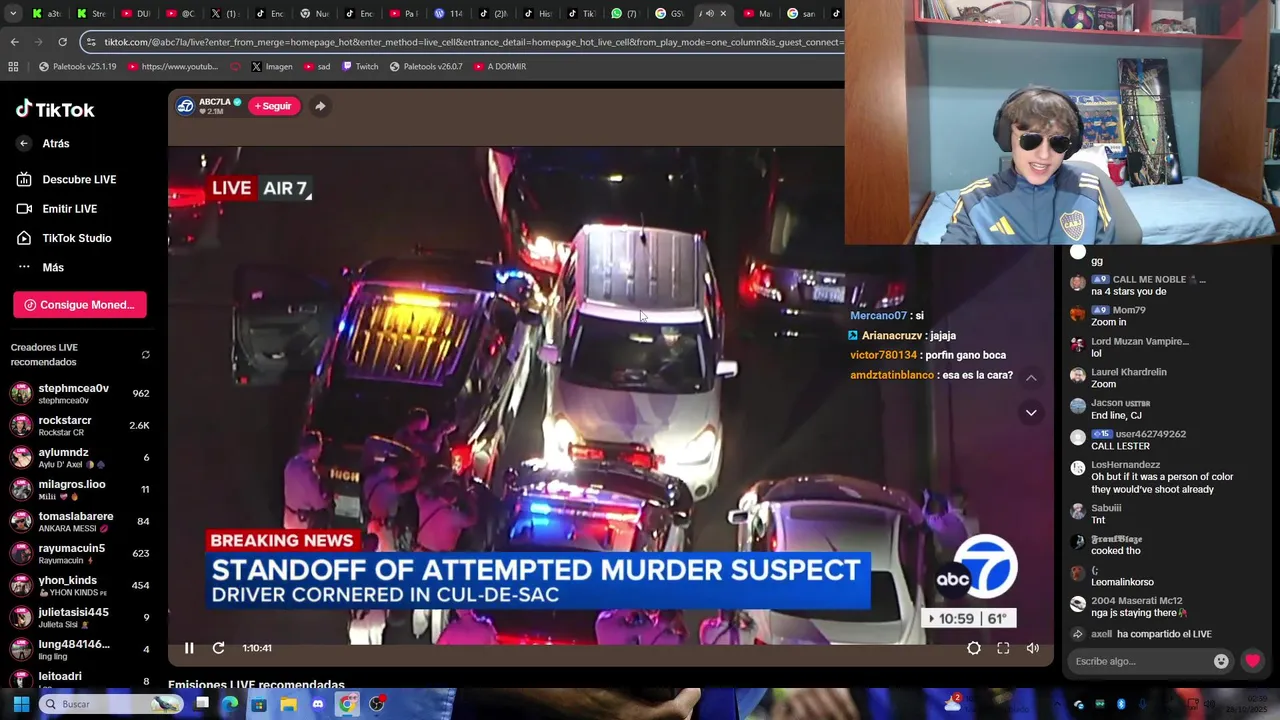The image size is (1280, 720).
Task: Open Microsoft Edge from the taskbar
Action: click(x=230, y=704)
